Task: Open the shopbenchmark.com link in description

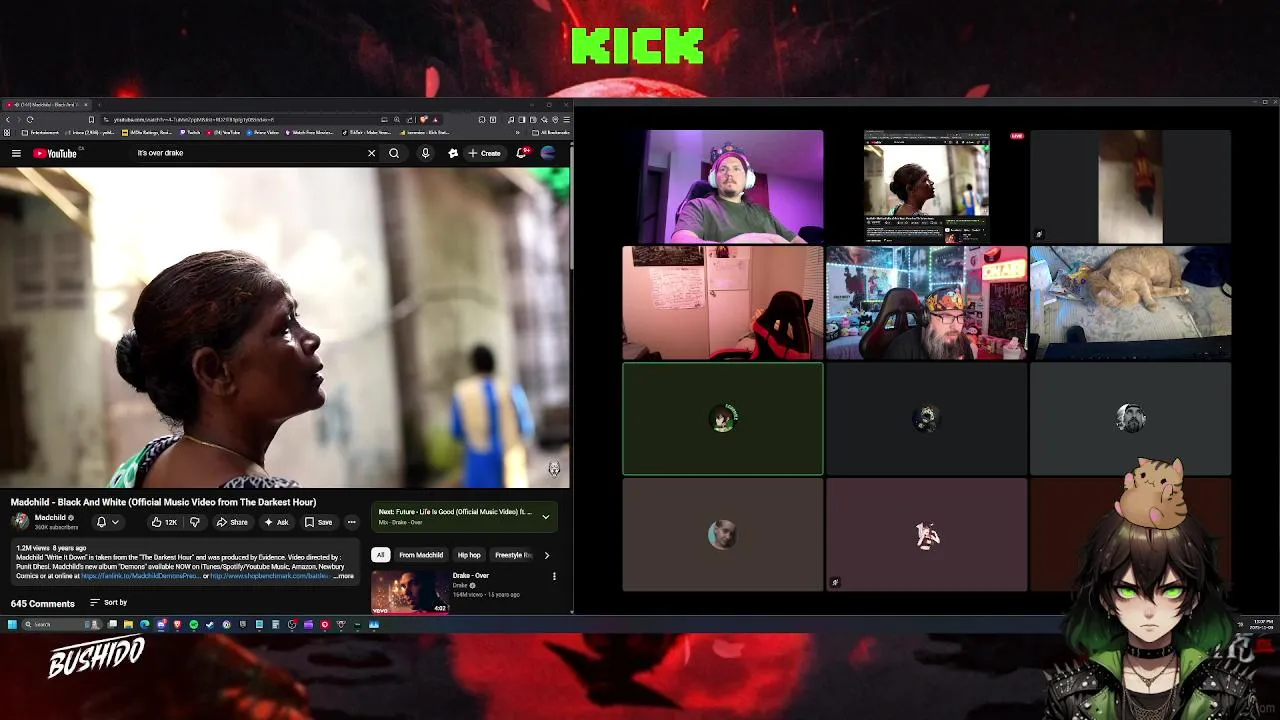Action: (270, 576)
